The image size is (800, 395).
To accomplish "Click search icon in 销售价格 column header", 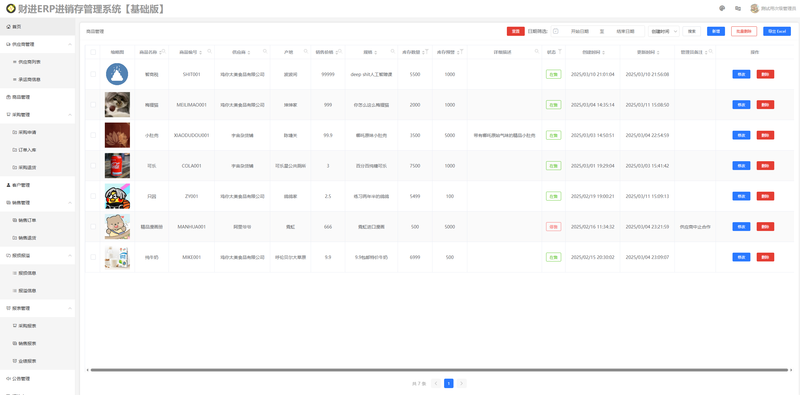I will tap(340, 52).
